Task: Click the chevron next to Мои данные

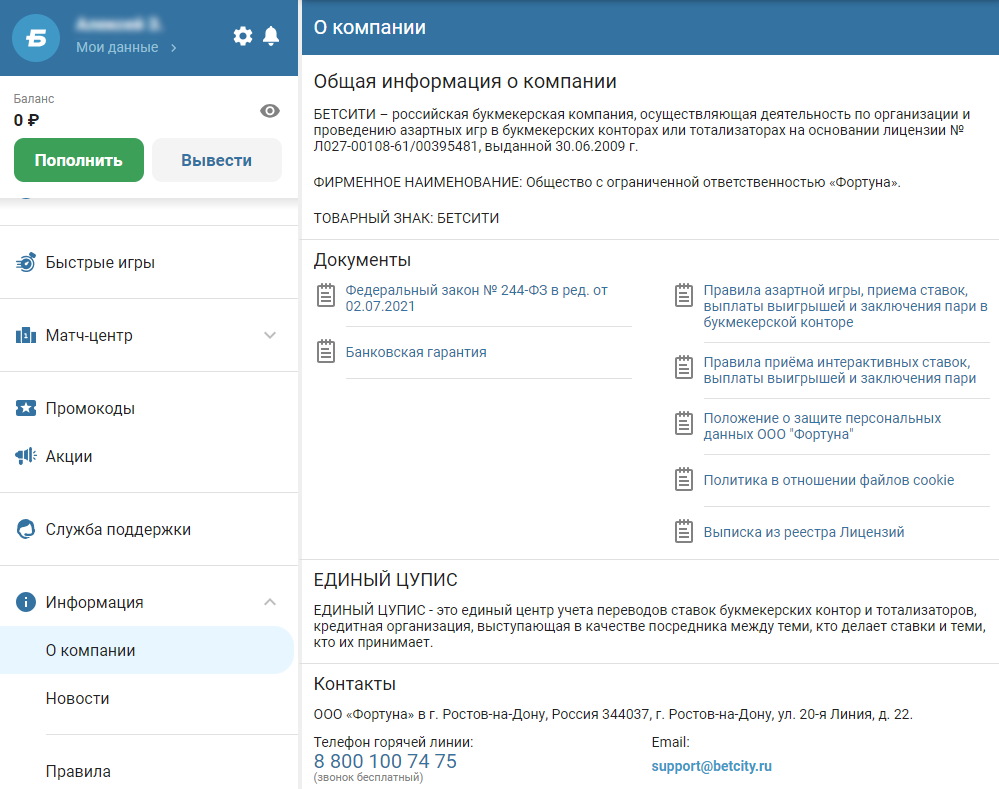Action: pos(173,48)
